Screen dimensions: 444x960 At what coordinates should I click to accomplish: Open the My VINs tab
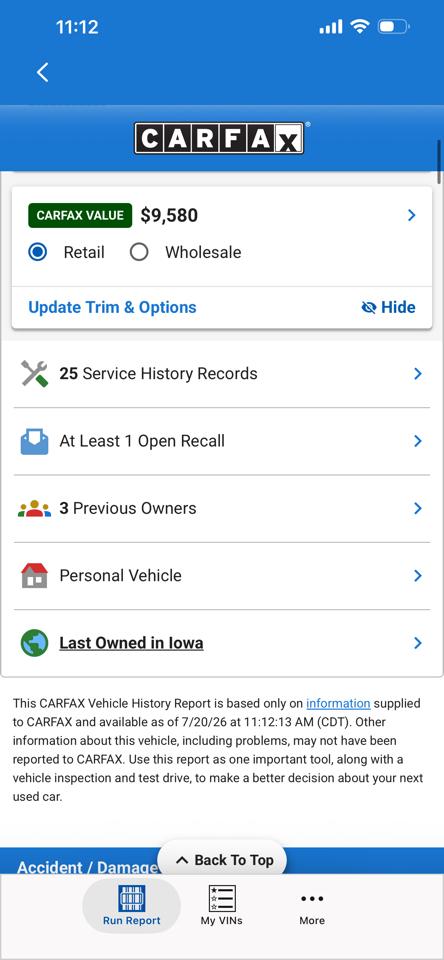click(x=222, y=906)
